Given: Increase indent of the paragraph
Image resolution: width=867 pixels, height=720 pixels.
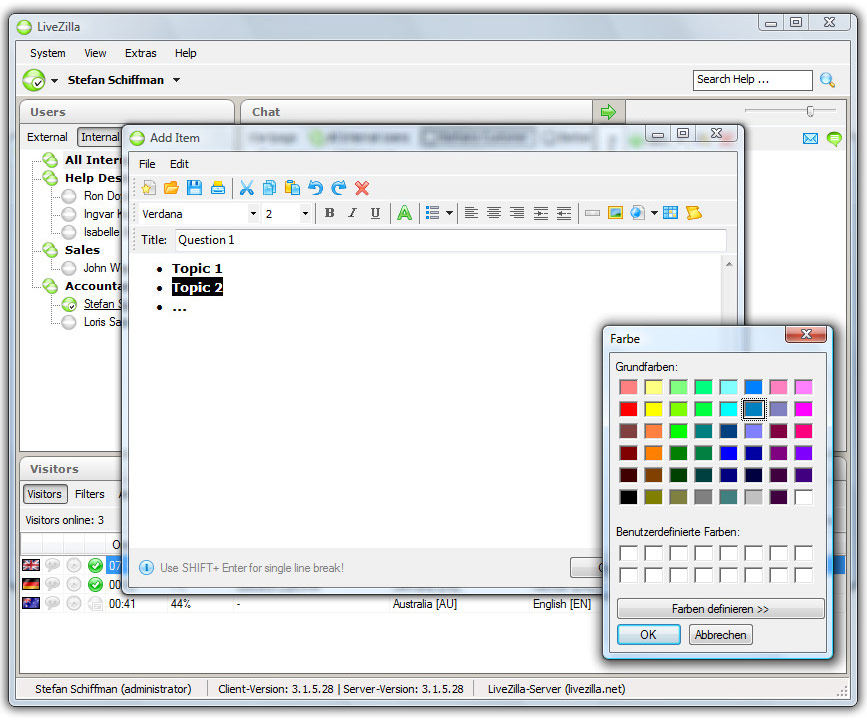Looking at the screenshot, I should (541, 213).
